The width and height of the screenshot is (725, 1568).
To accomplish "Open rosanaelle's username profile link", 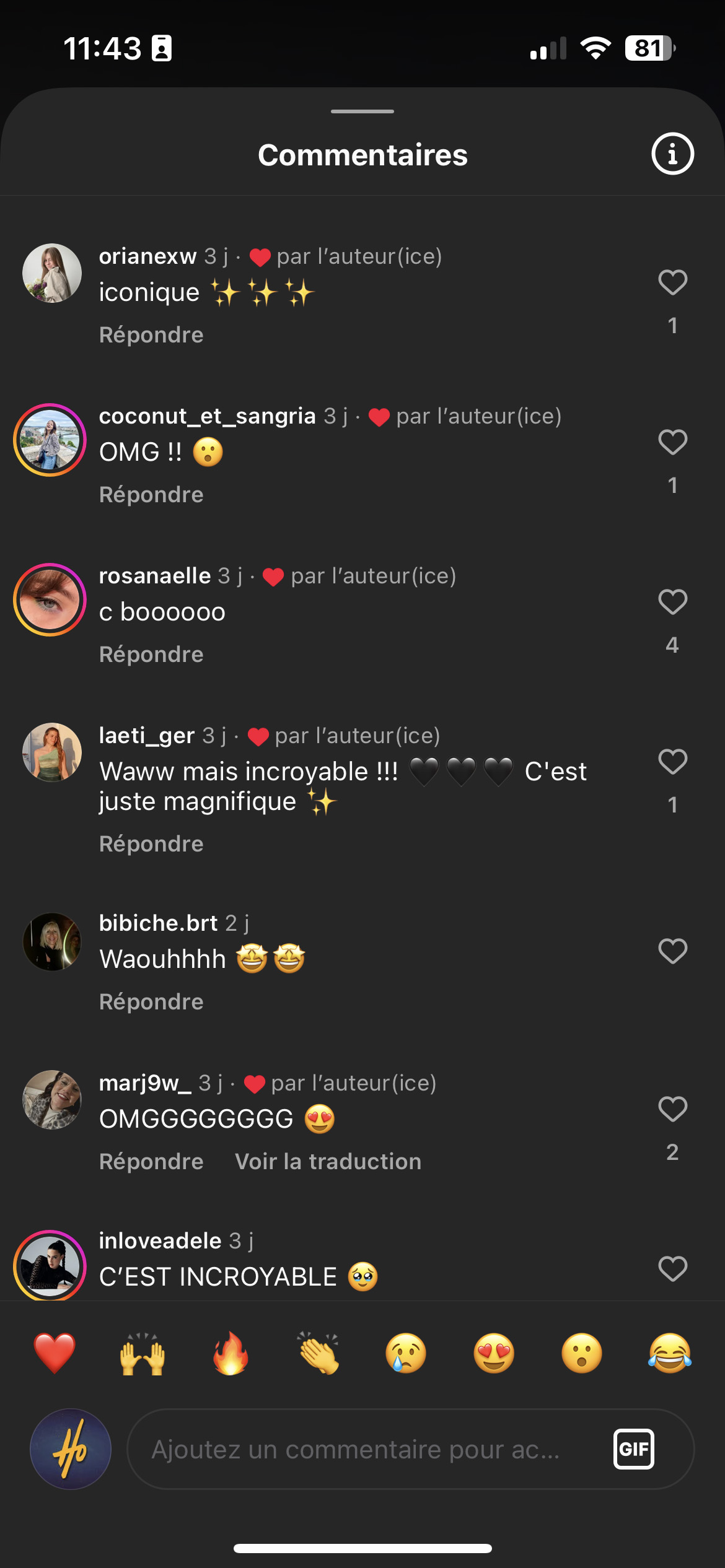I will [x=155, y=576].
